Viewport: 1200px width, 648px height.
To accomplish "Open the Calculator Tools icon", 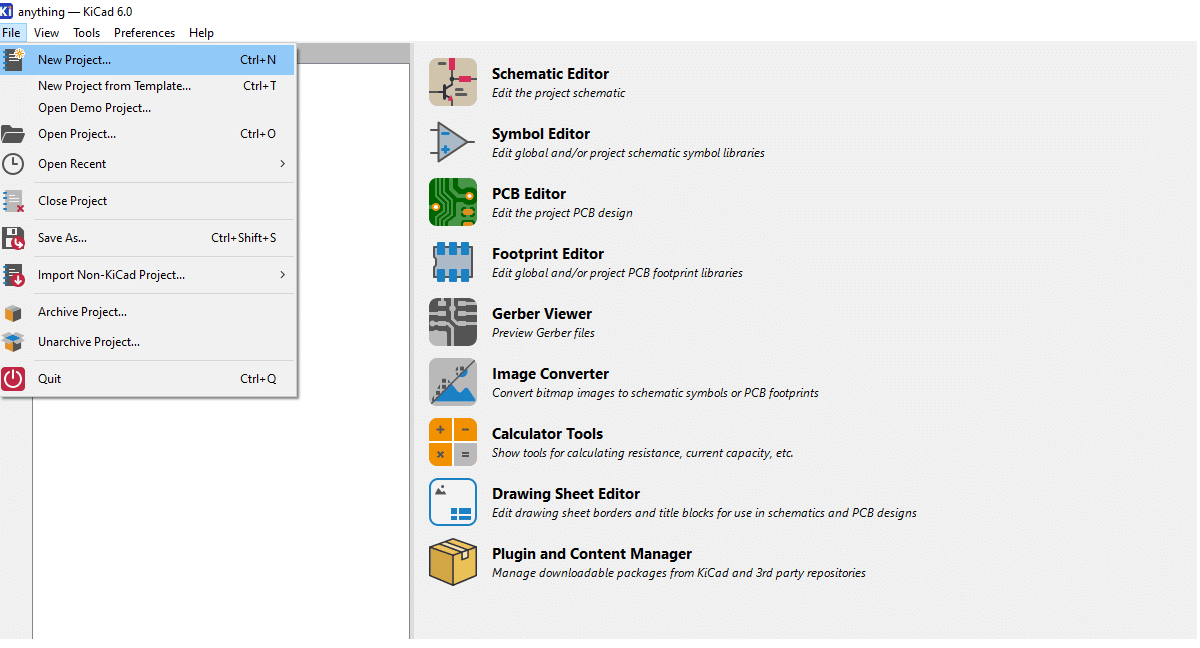I will click(x=453, y=442).
